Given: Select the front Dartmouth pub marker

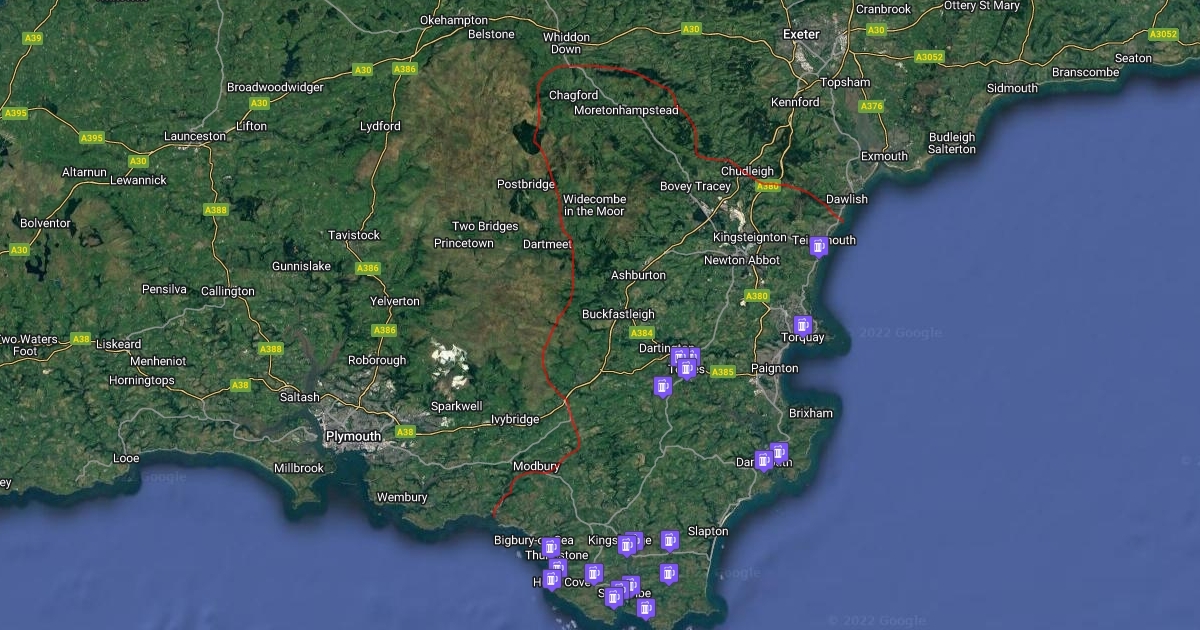Looking at the screenshot, I should pos(763,461).
